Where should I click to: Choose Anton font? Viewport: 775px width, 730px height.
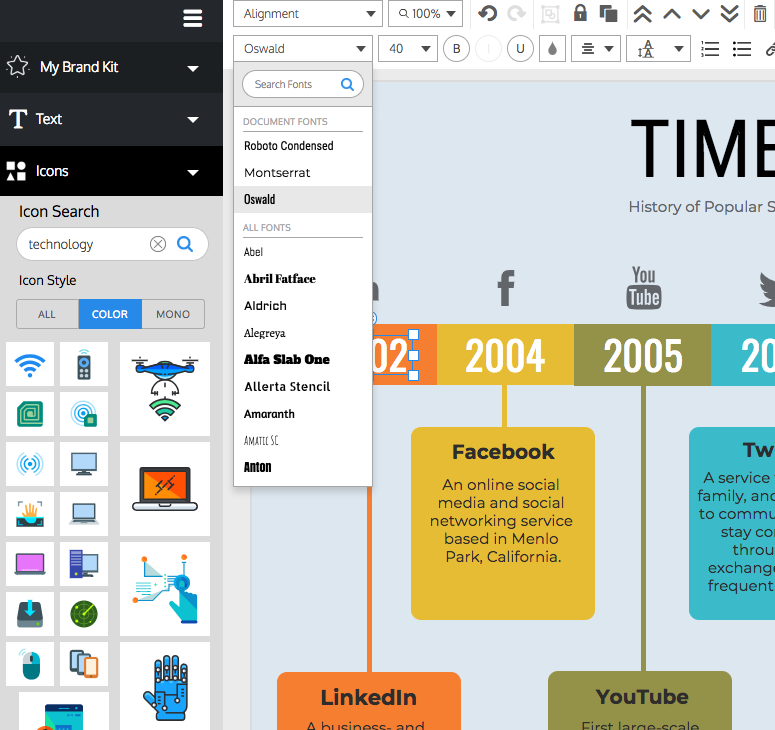click(302, 467)
